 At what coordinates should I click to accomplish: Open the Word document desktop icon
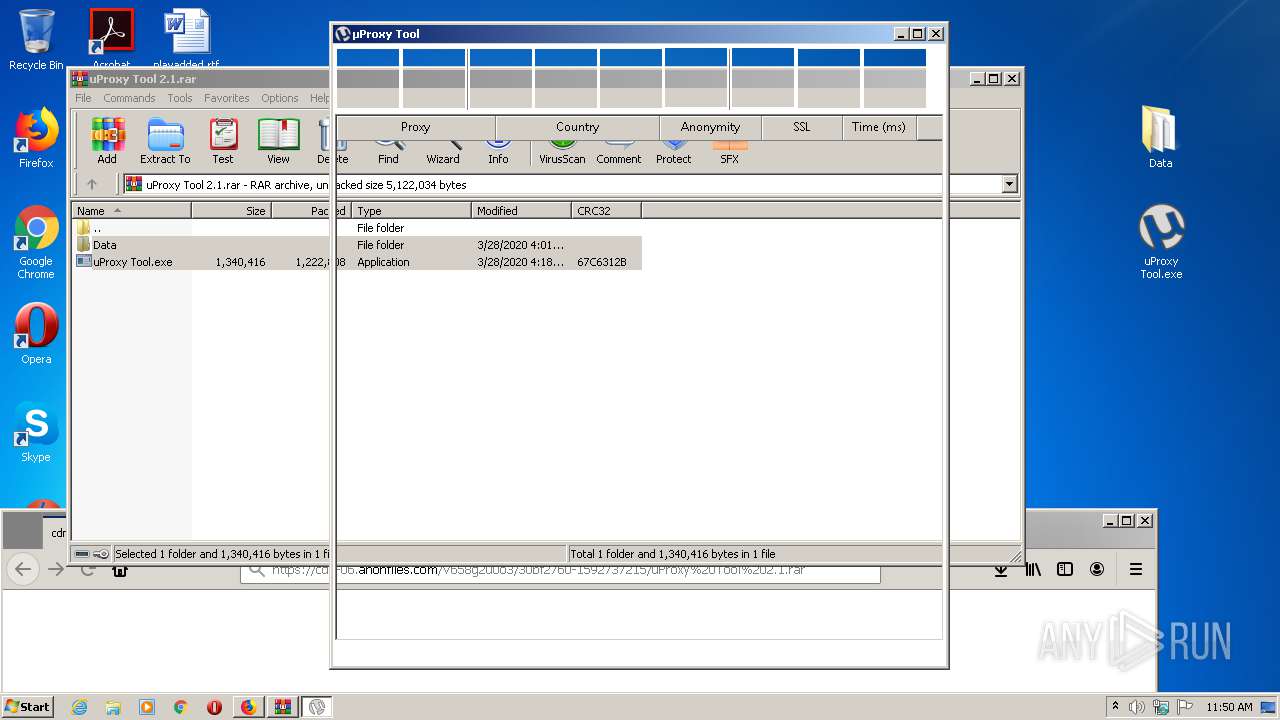tap(187, 38)
